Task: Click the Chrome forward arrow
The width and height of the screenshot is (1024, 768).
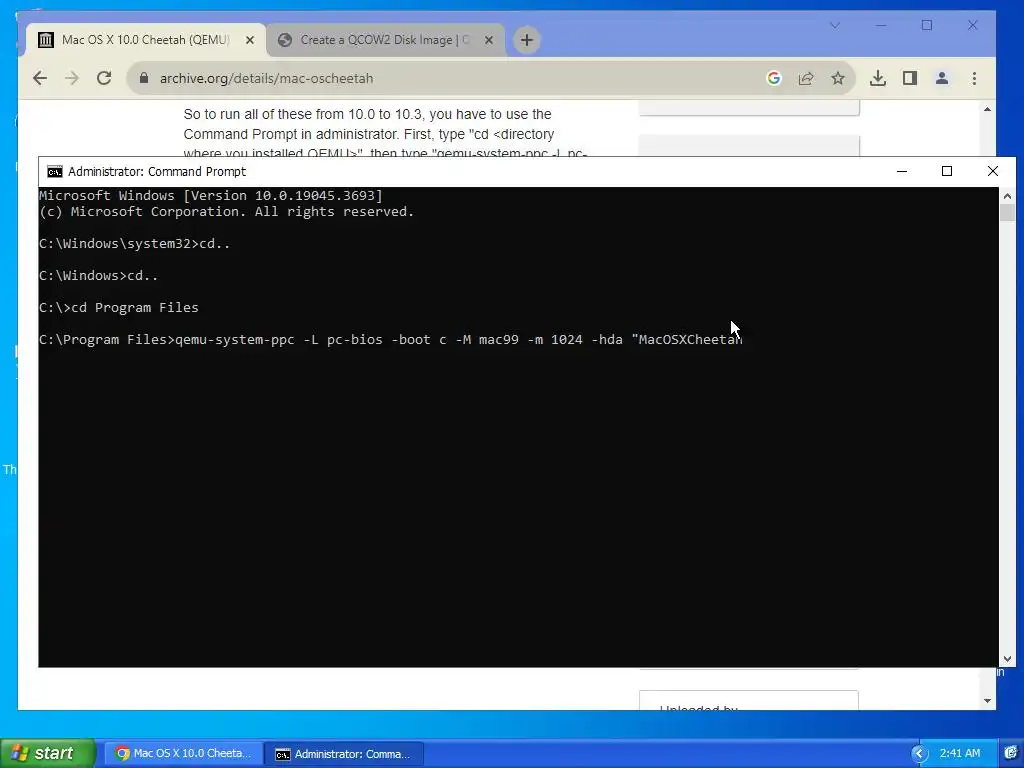Action: (72, 78)
